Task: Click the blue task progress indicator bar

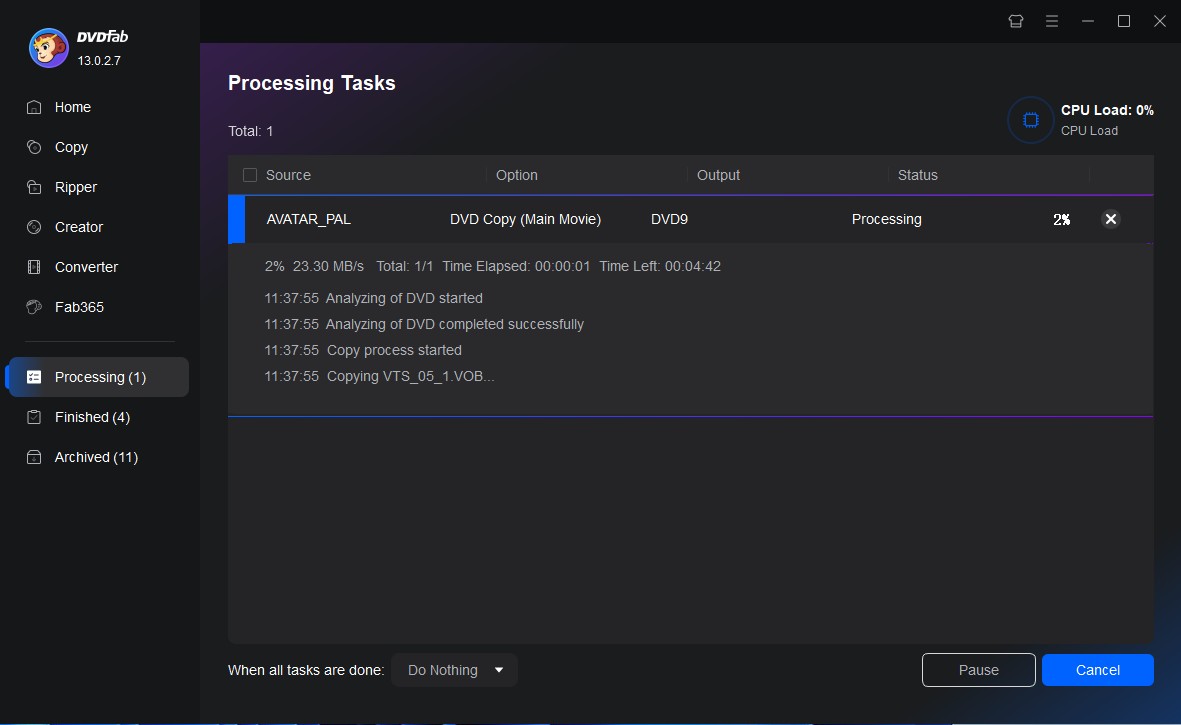Action: (237, 219)
